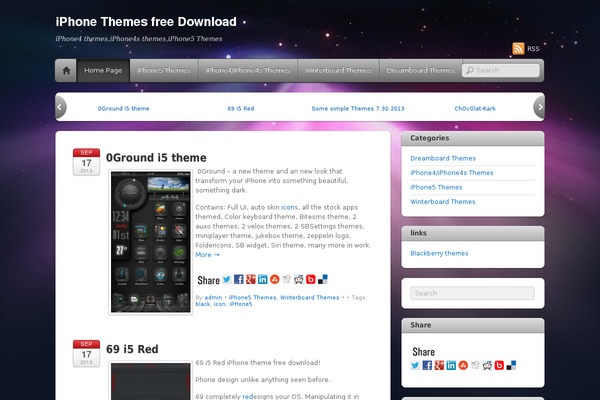
Task: Open Winterboard Themes in Categories sidebar
Action: (442, 202)
